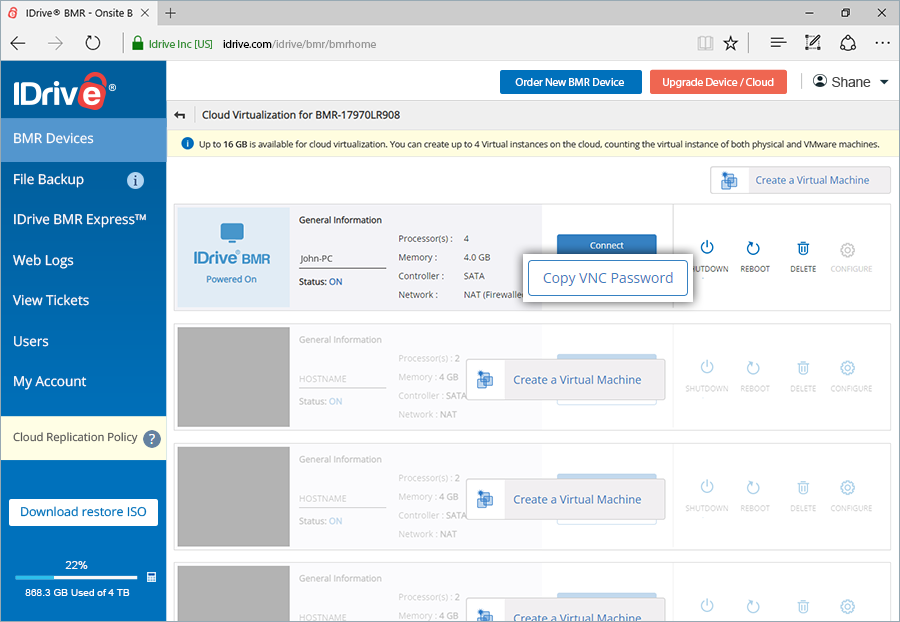Click the storage details icon near 868.3 GB usage
Viewport: 900px width, 622px height.
152,577
